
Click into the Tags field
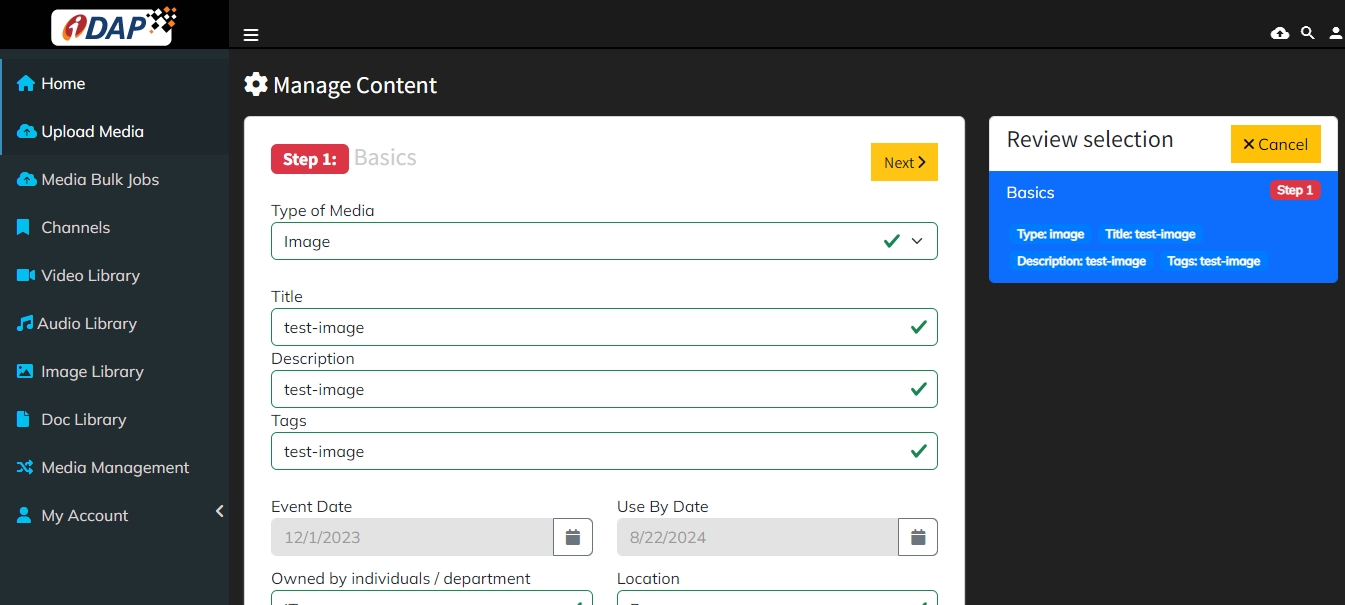604,451
